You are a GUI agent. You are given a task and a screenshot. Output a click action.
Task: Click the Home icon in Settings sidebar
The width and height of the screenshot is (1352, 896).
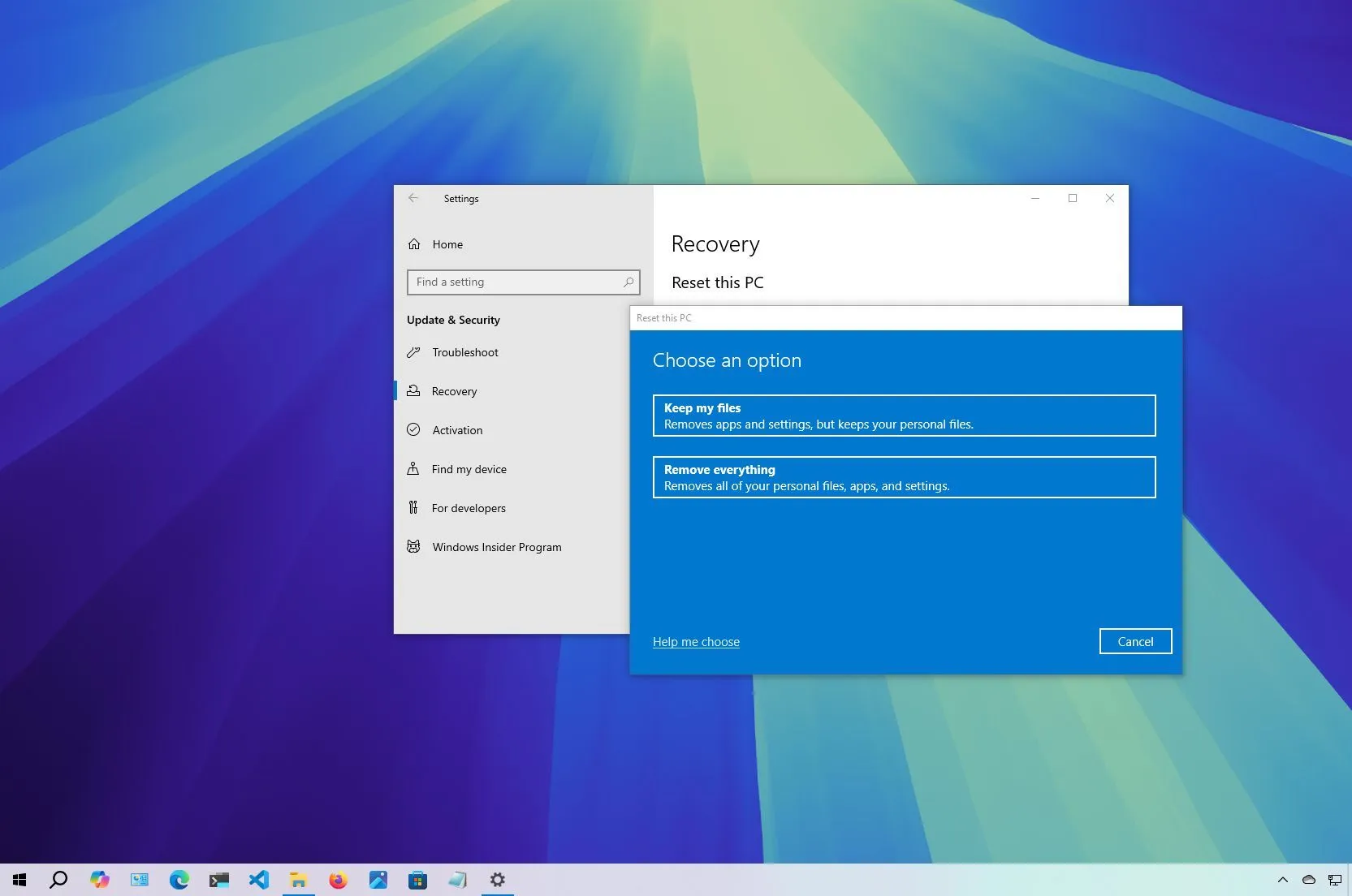(414, 243)
